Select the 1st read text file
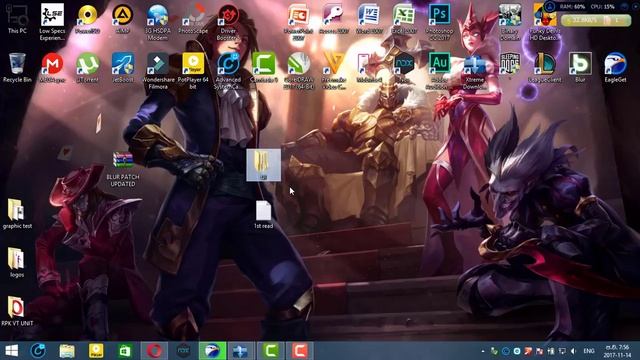Viewport: 640px width, 360px height. tap(263, 215)
